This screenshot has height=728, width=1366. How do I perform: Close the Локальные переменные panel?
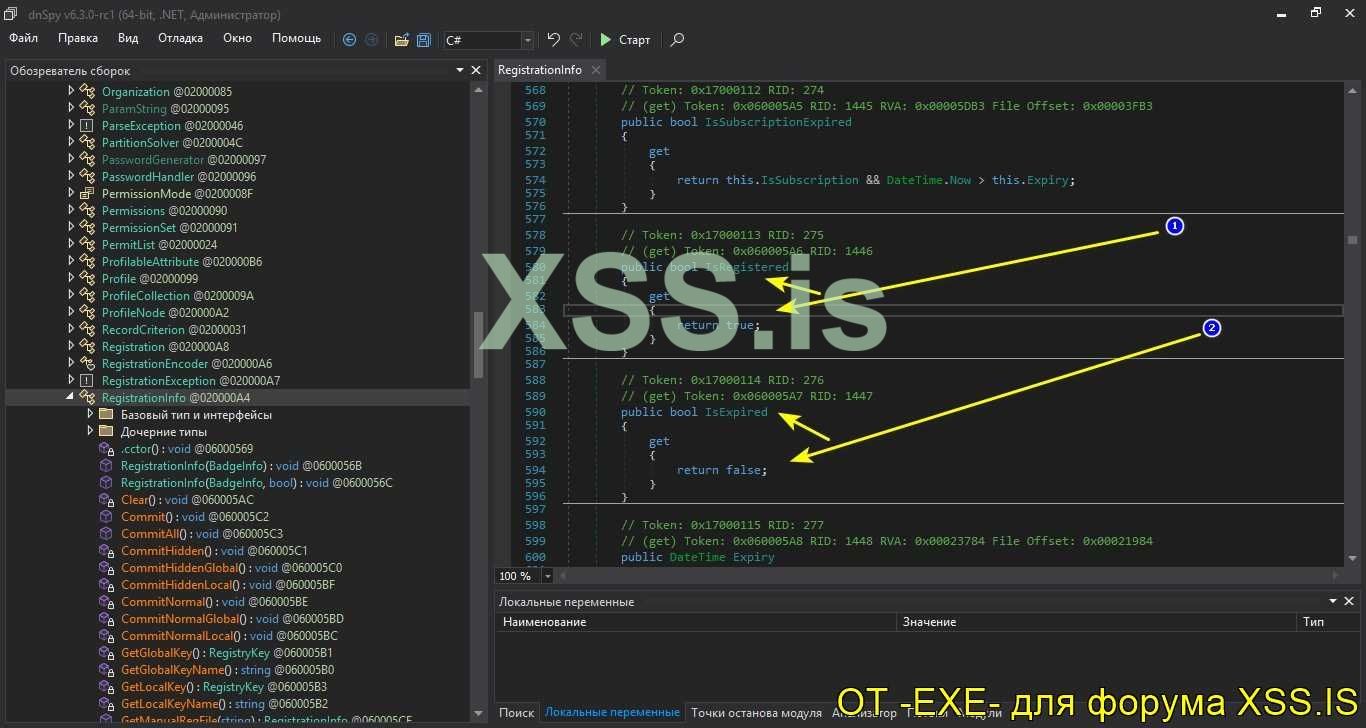coord(1349,601)
